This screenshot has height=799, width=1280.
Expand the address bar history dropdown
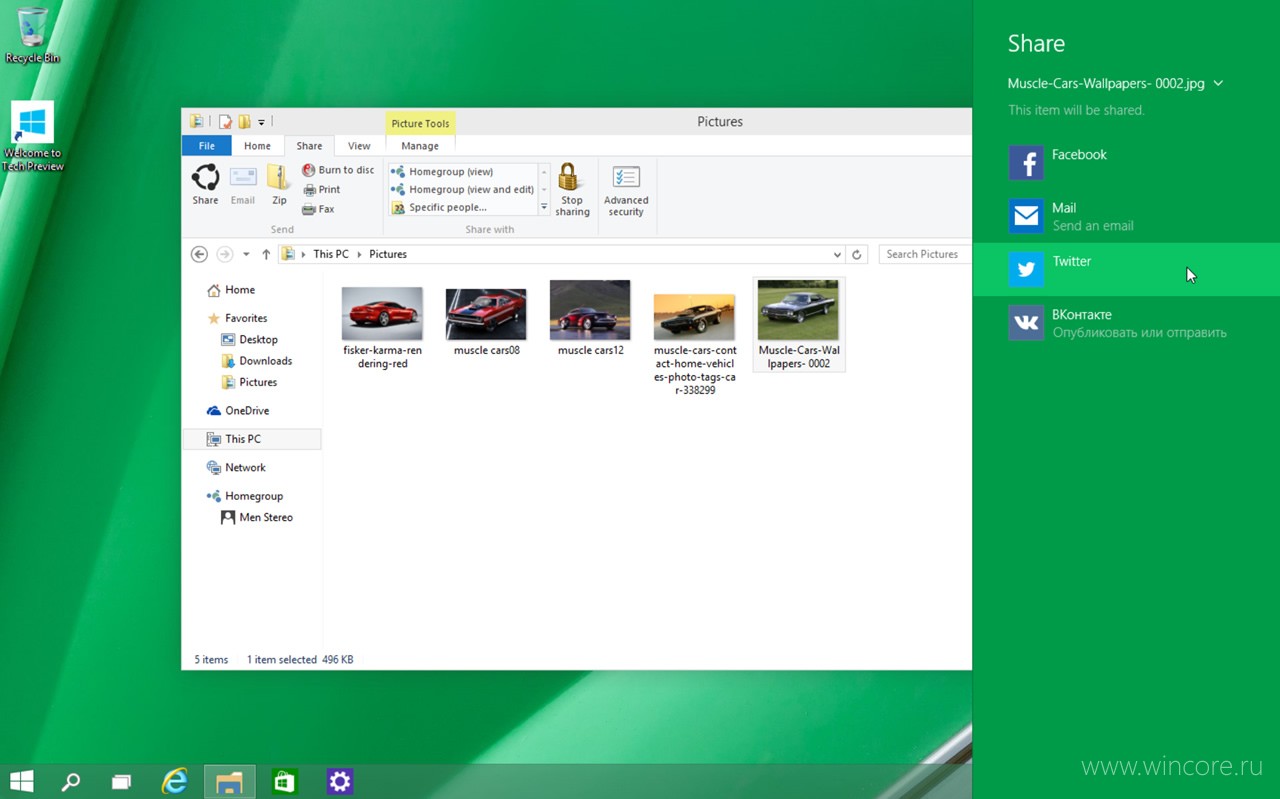click(x=837, y=255)
